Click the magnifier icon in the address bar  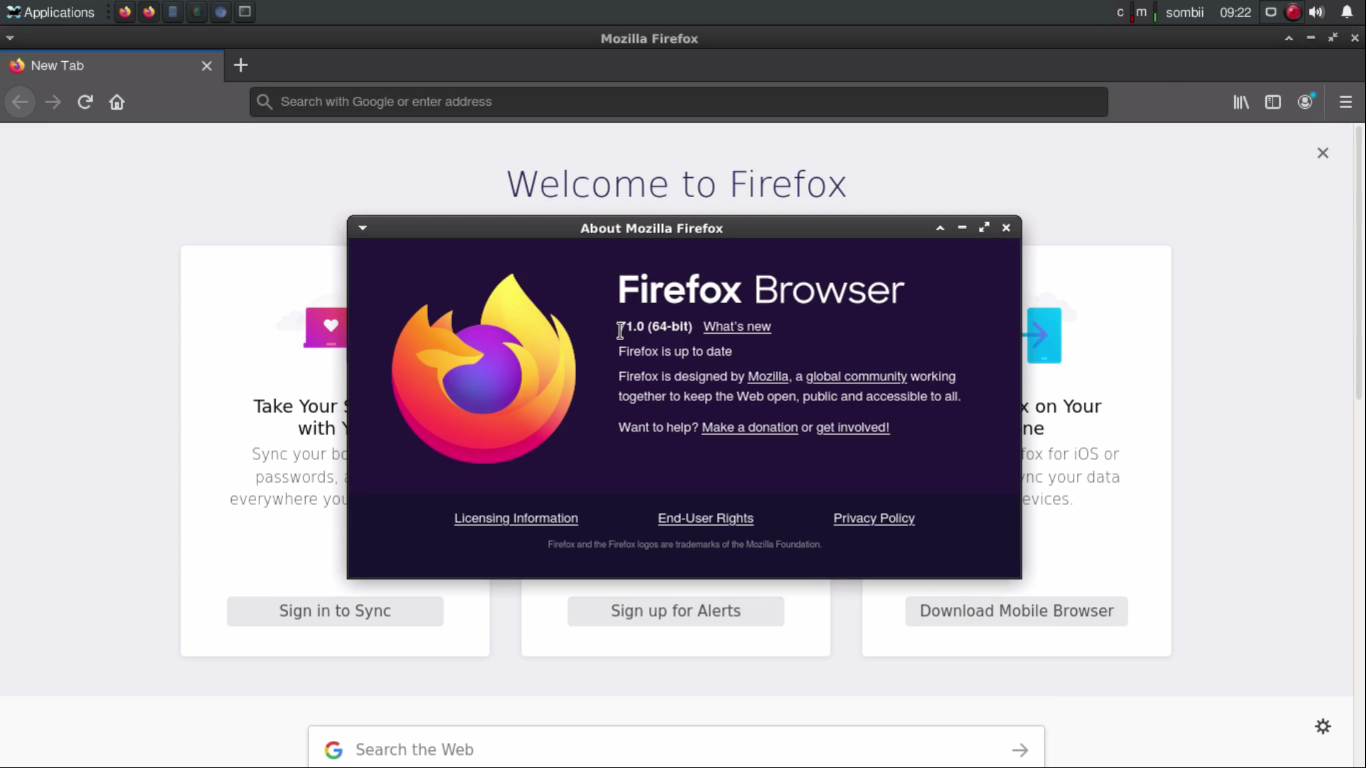click(264, 101)
